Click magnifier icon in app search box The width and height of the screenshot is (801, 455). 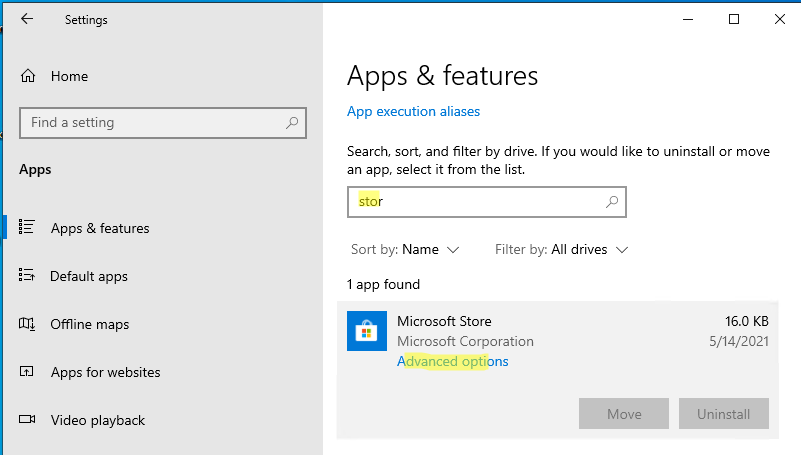pos(611,202)
